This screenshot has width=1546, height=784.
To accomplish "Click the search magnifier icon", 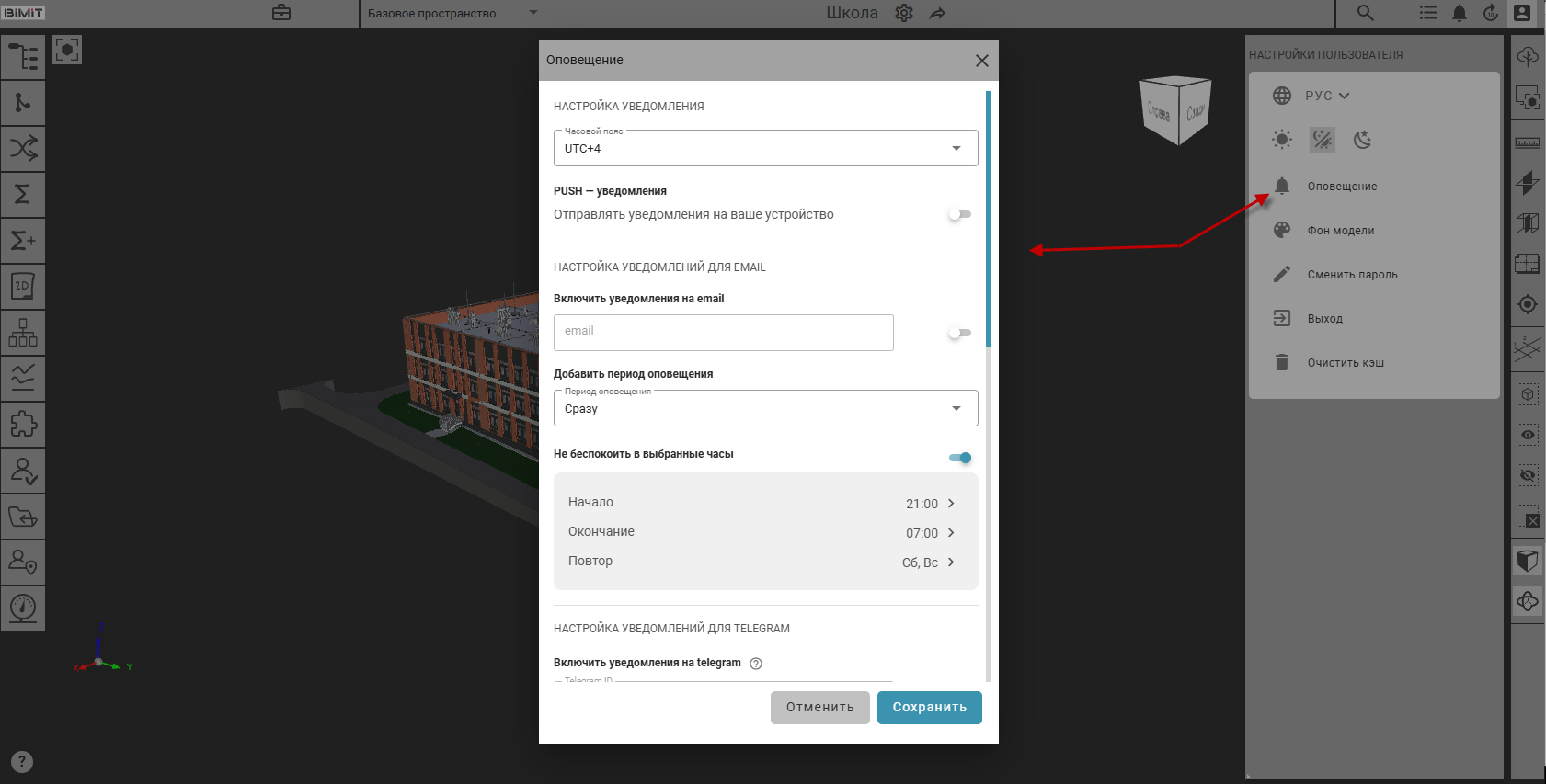I will pyautogui.click(x=1365, y=13).
